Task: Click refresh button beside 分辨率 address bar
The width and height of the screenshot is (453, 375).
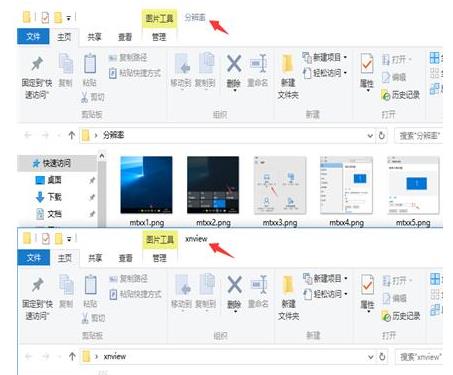Action: (x=382, y=135)
